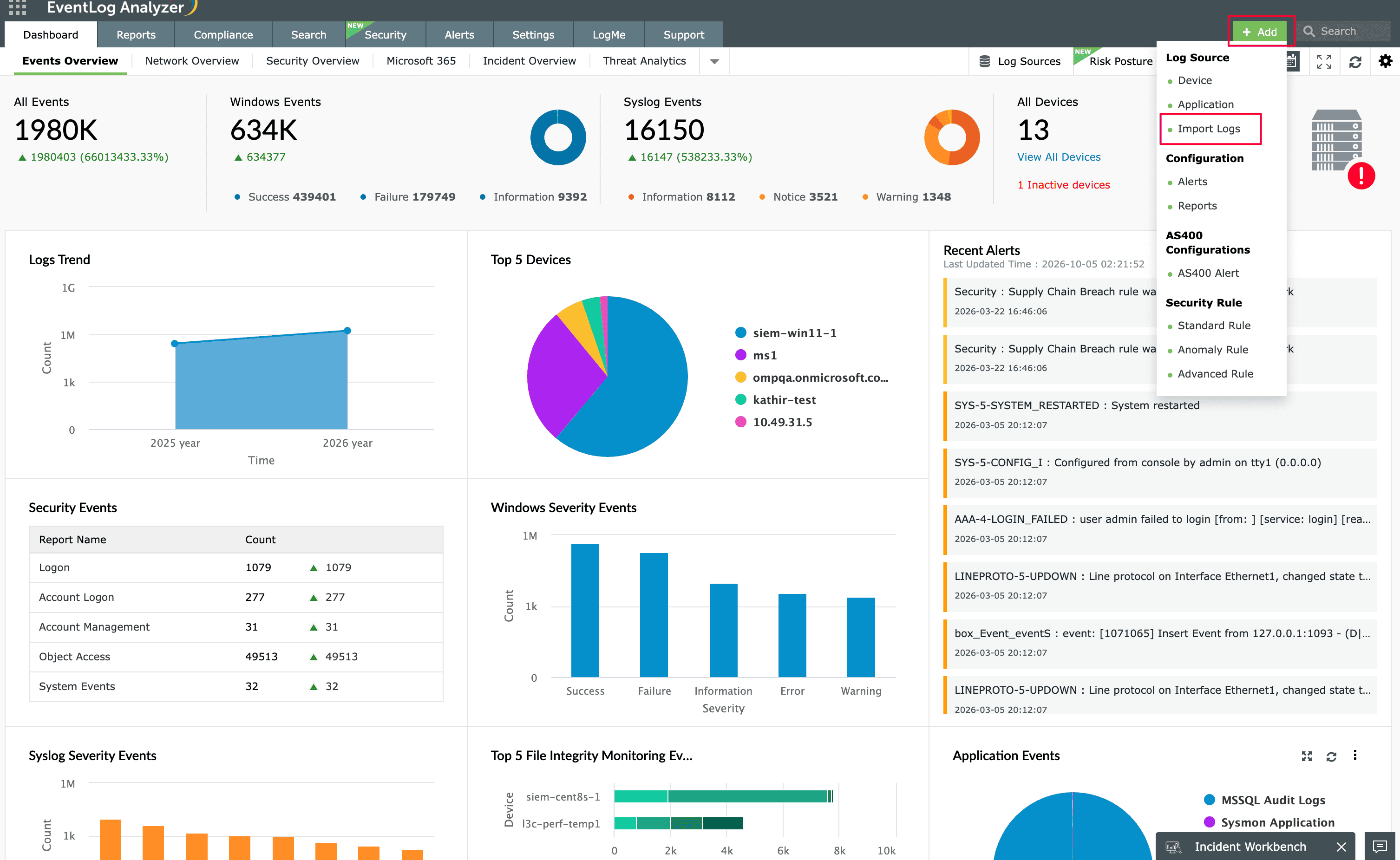The width and height of the screenshot is (1400, 860).
Task: Click the Log Sources button
Action: point(1020,61)
